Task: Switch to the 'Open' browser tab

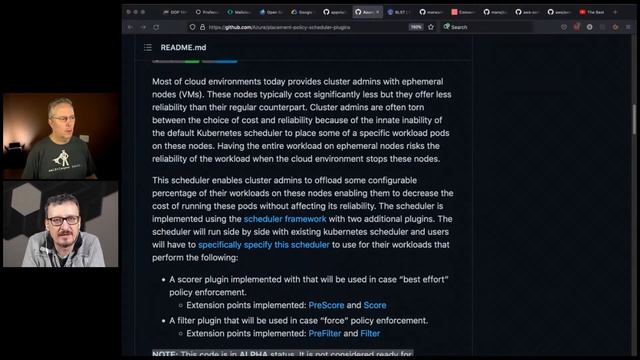Action: 271,12
